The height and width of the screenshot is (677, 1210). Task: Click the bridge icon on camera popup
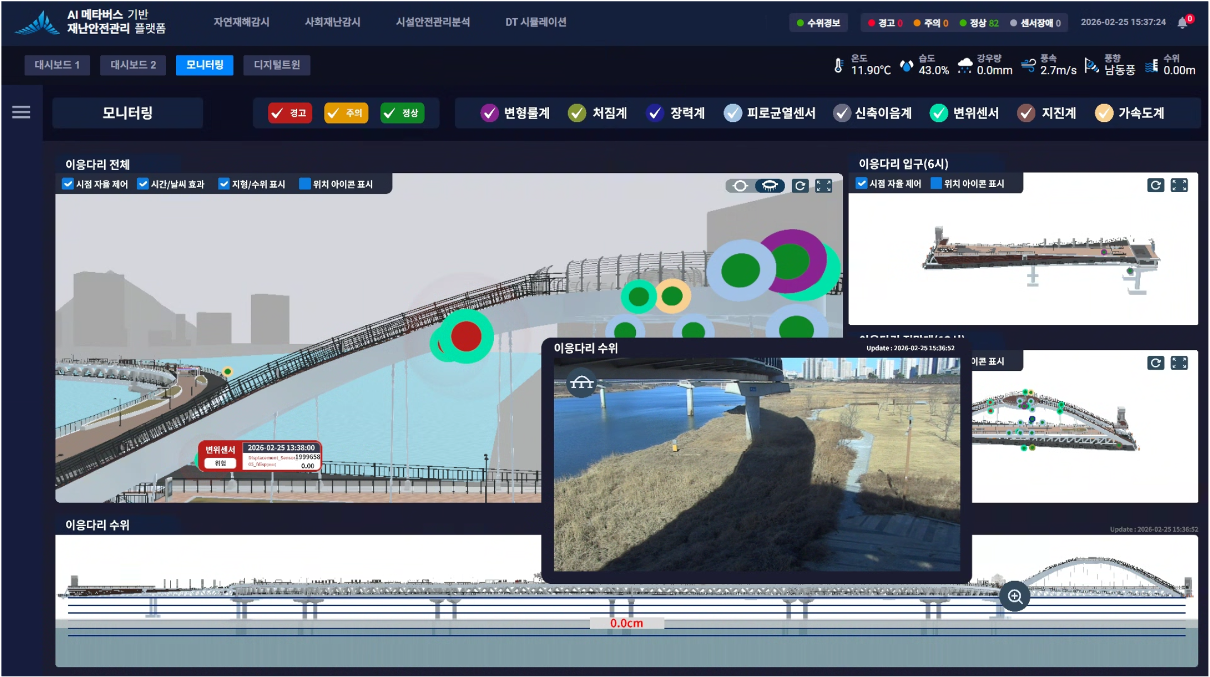[581, 382]
